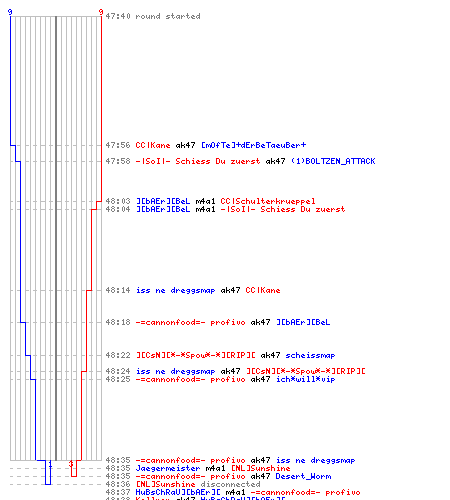Select ][CsN][*-*Spow*-*][RIP][ at 48:22
The height and width of the screenshot is (500, 450).
[196, 355]
